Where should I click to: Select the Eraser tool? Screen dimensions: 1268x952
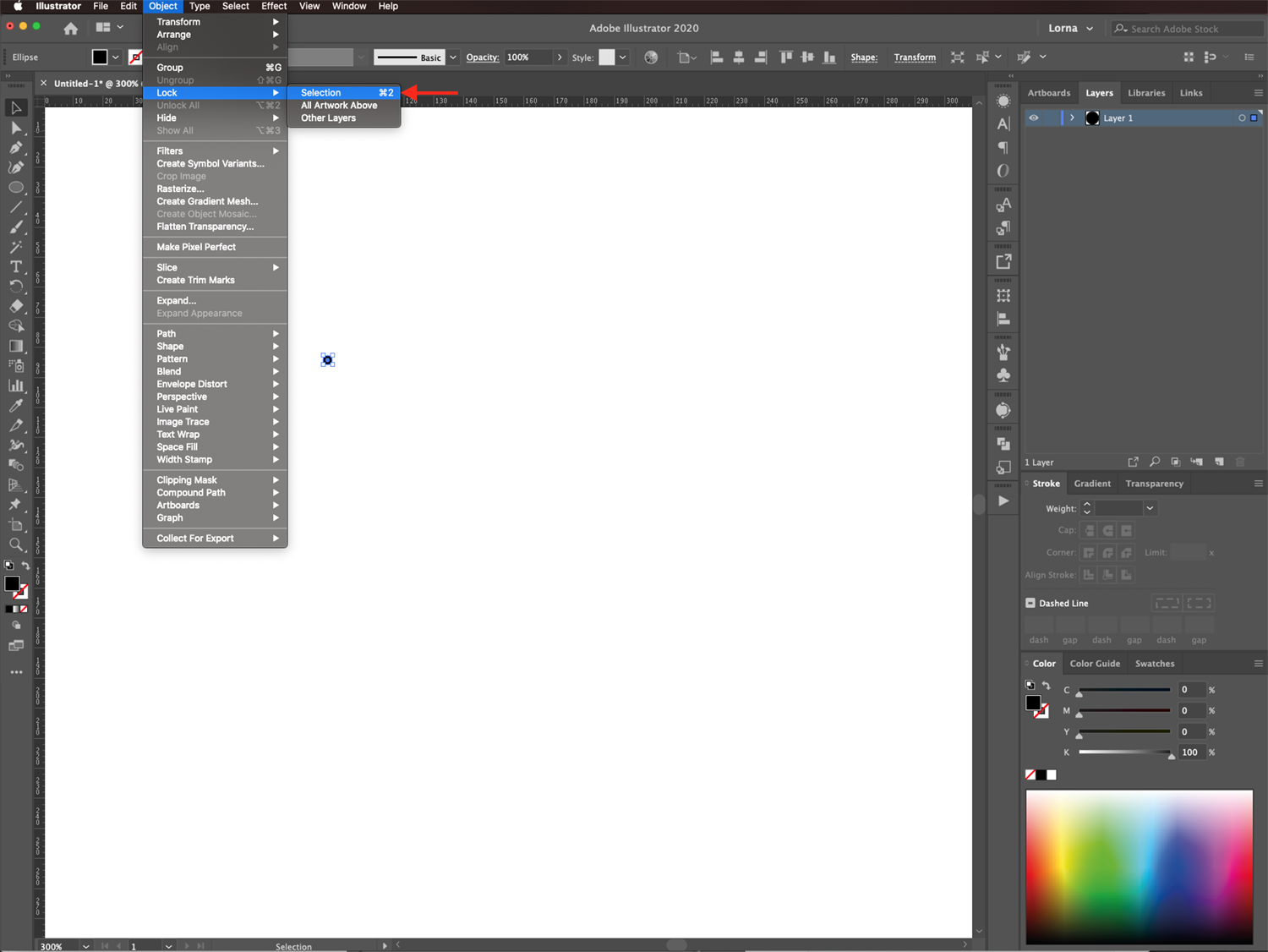(x=15, y=306)
